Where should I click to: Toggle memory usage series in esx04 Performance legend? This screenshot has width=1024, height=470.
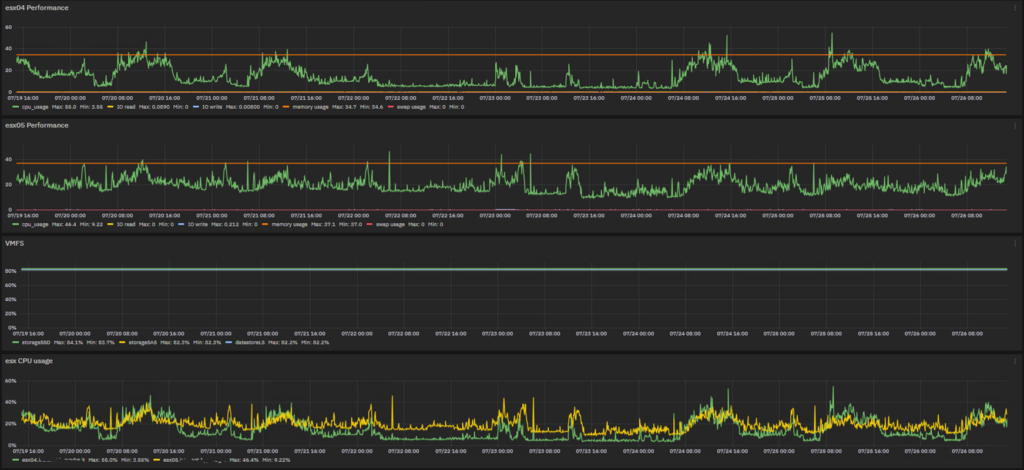pyautogui.click(x=310, y=106)
